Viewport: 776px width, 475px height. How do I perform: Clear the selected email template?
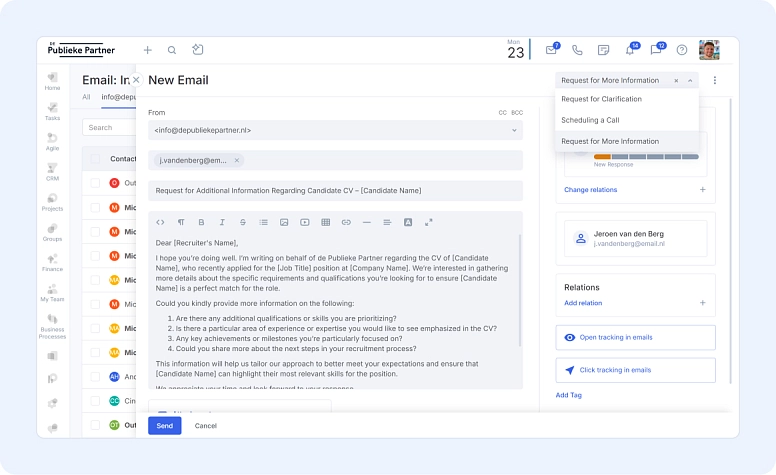click(x=676, y=81)
